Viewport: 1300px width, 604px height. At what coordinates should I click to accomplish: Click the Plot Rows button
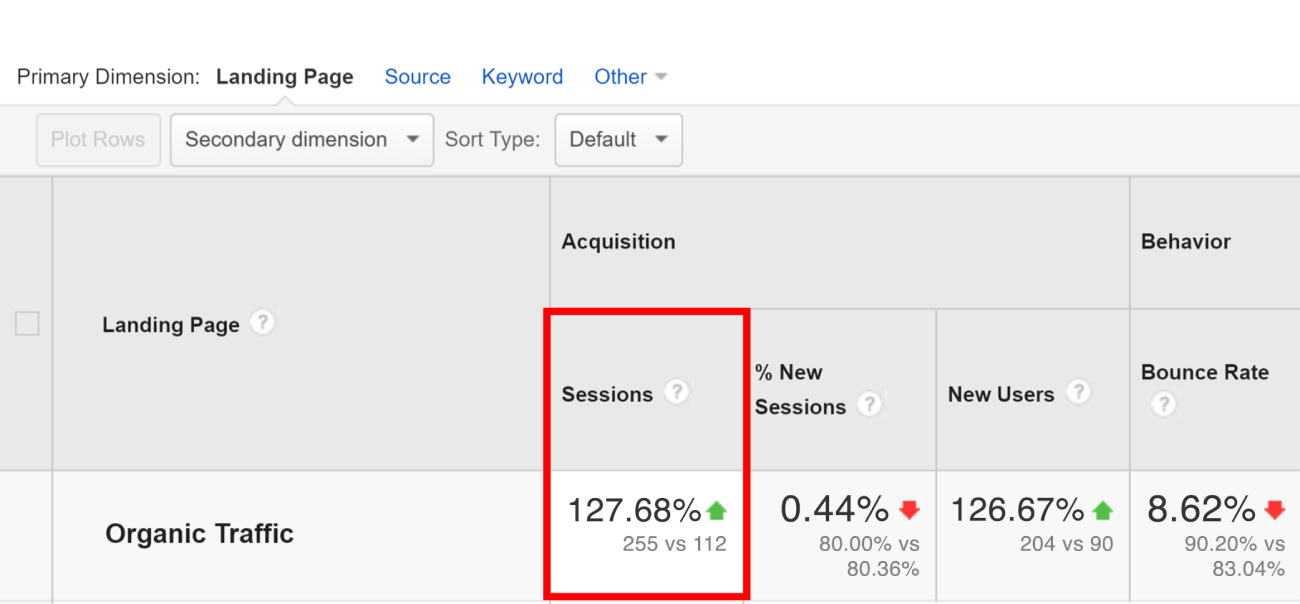point(98,140)
